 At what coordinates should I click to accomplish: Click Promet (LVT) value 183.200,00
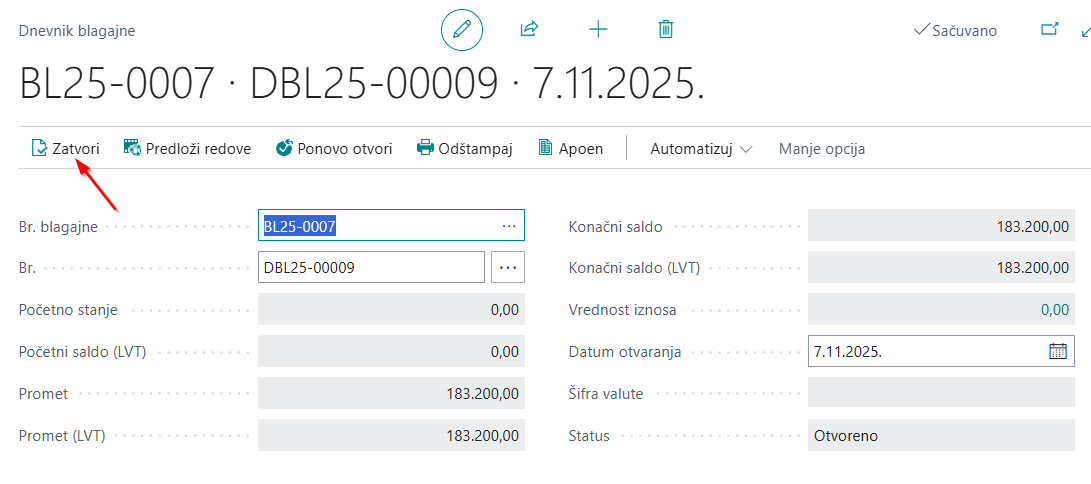tap(391, 436)
